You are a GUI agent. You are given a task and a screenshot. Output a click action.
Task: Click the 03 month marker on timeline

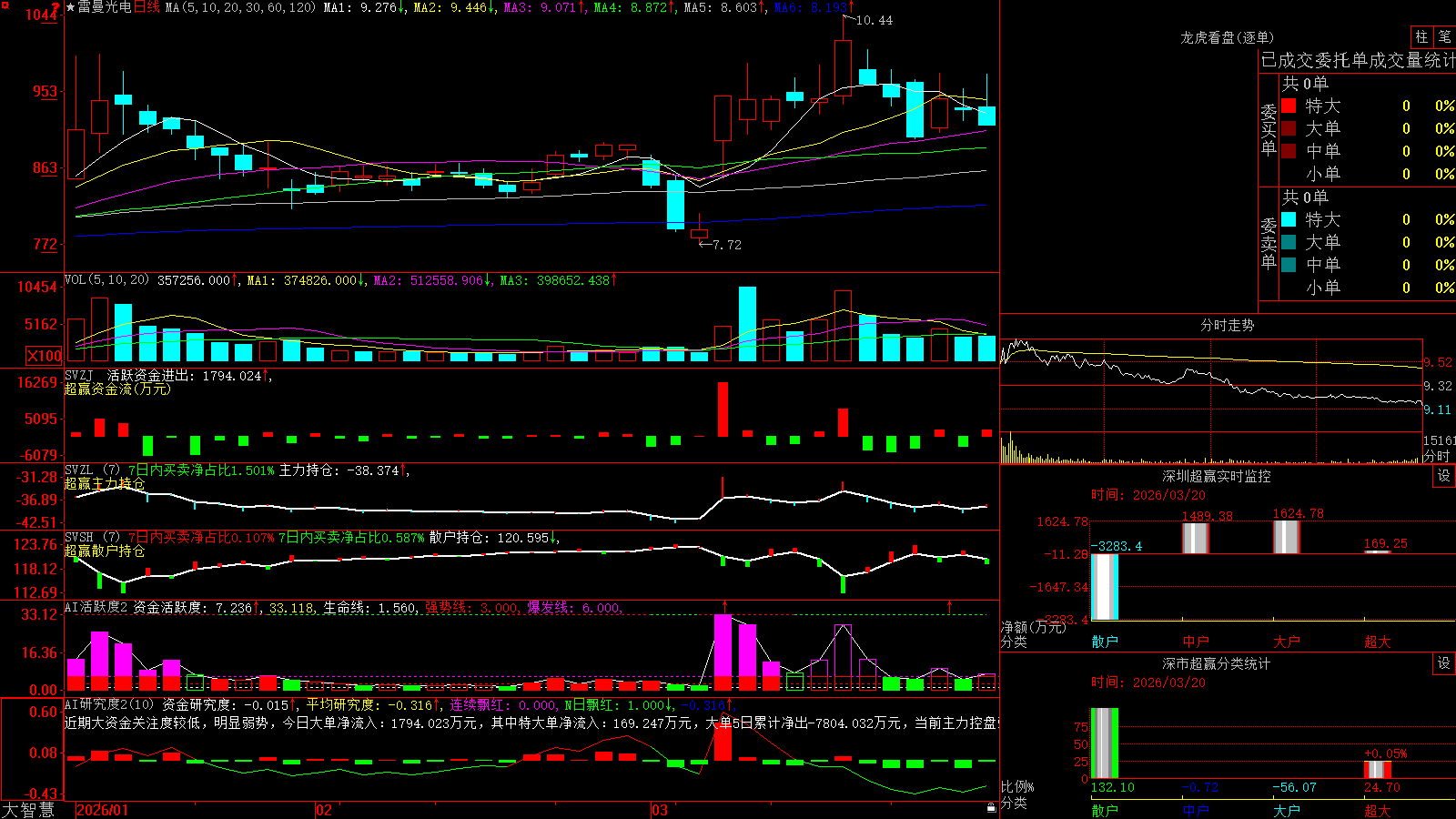point(660,810)
